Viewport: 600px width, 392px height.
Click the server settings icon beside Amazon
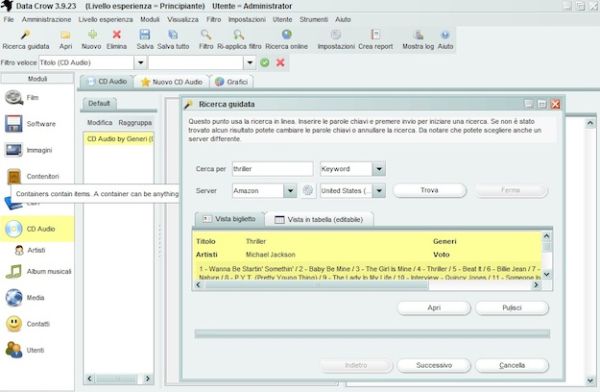click(308, 190)
